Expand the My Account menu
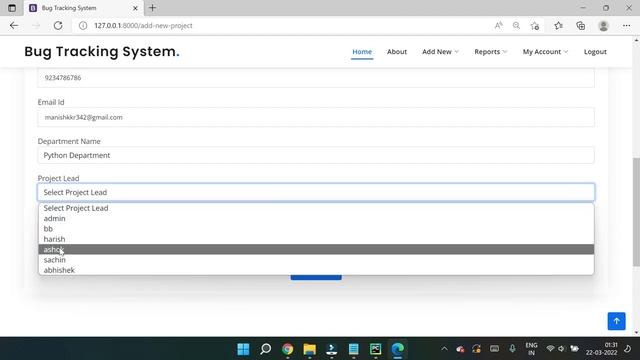Image resolution: width=640 pixels, height=360 pixels. pos(545,52)
